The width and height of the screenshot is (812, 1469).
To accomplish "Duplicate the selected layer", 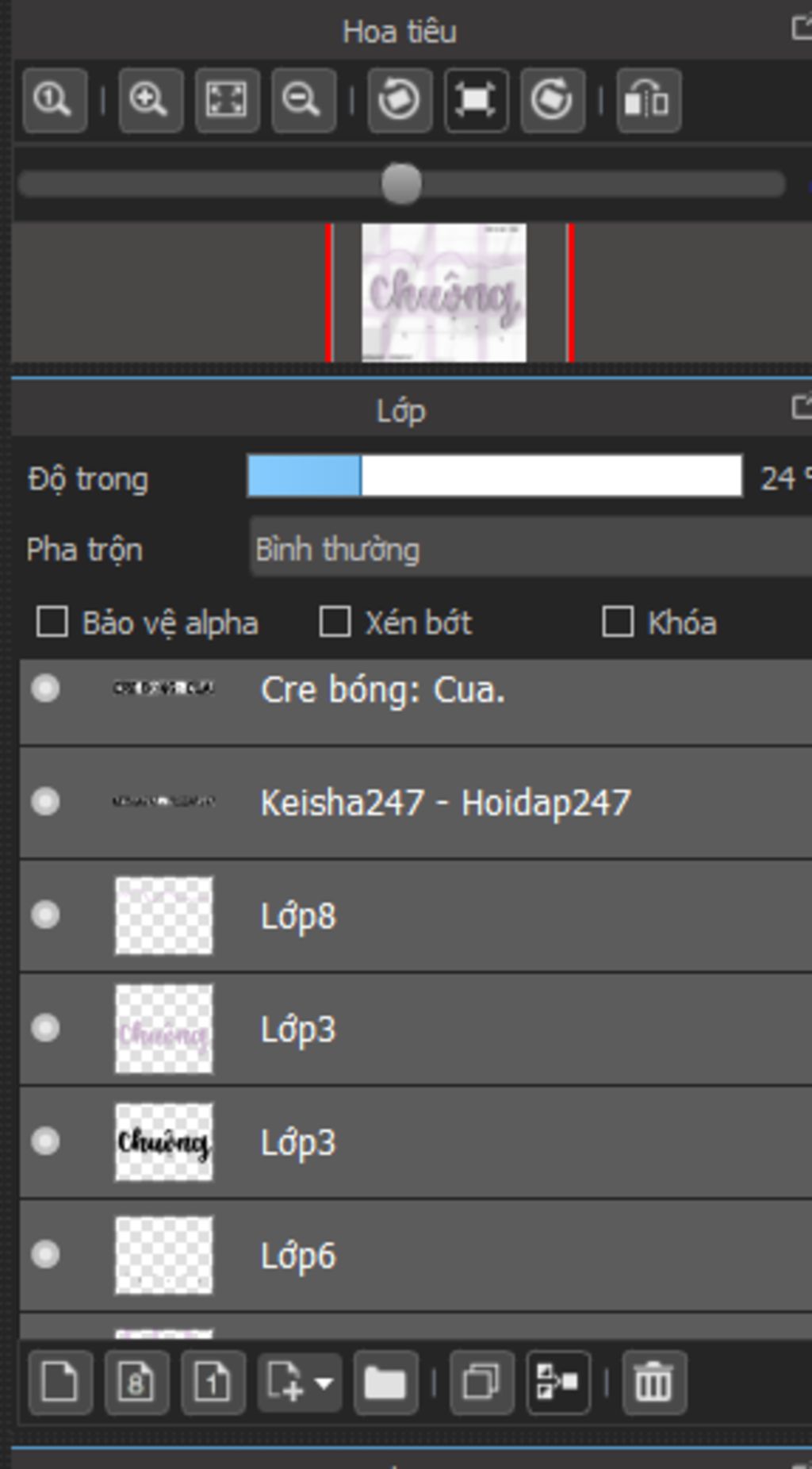I will coord(481,1383).
